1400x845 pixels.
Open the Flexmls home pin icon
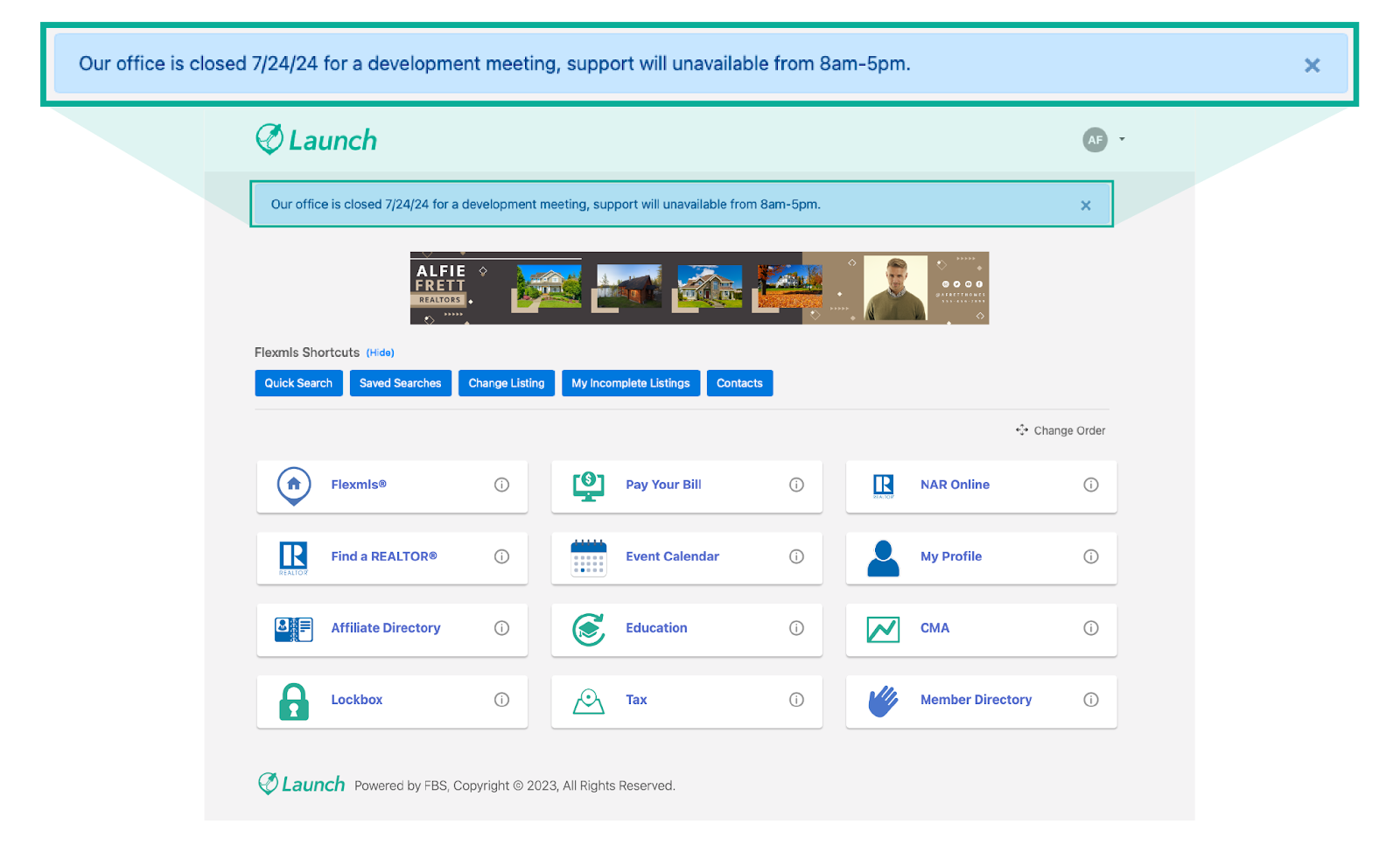(294, 485)
